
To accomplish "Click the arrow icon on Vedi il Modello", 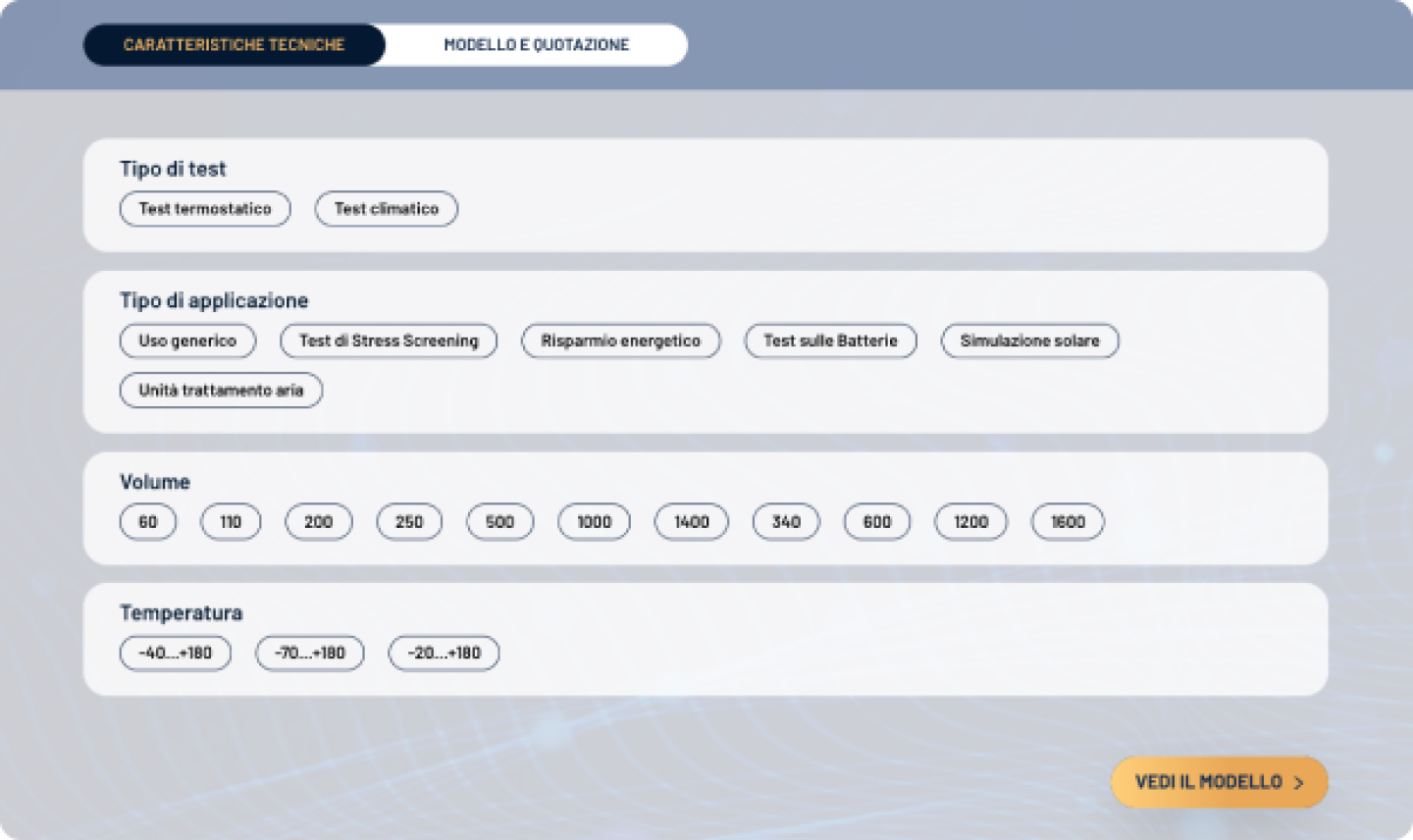I will coord(1299,783).
